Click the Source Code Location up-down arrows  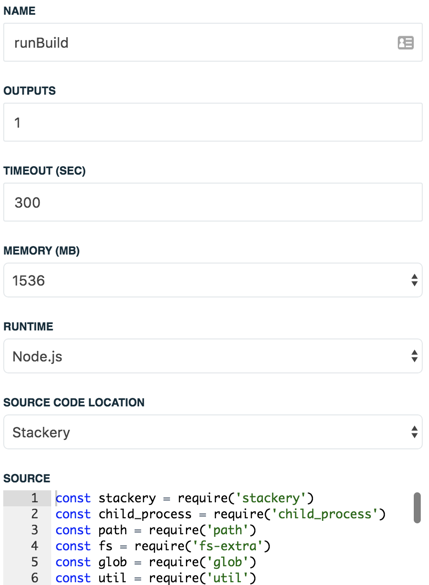(414, 432)
